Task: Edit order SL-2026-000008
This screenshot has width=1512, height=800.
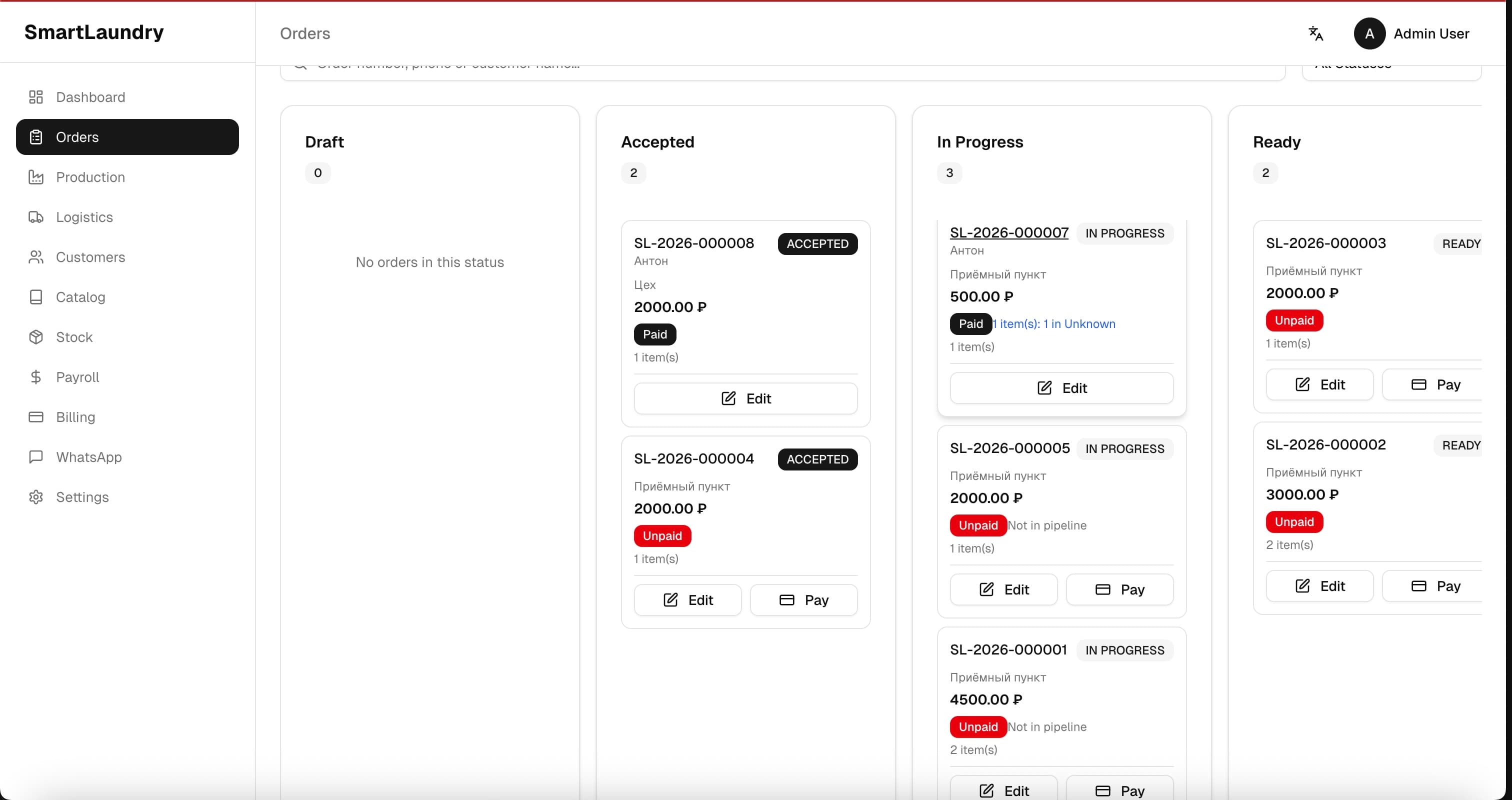Action: 745,398
